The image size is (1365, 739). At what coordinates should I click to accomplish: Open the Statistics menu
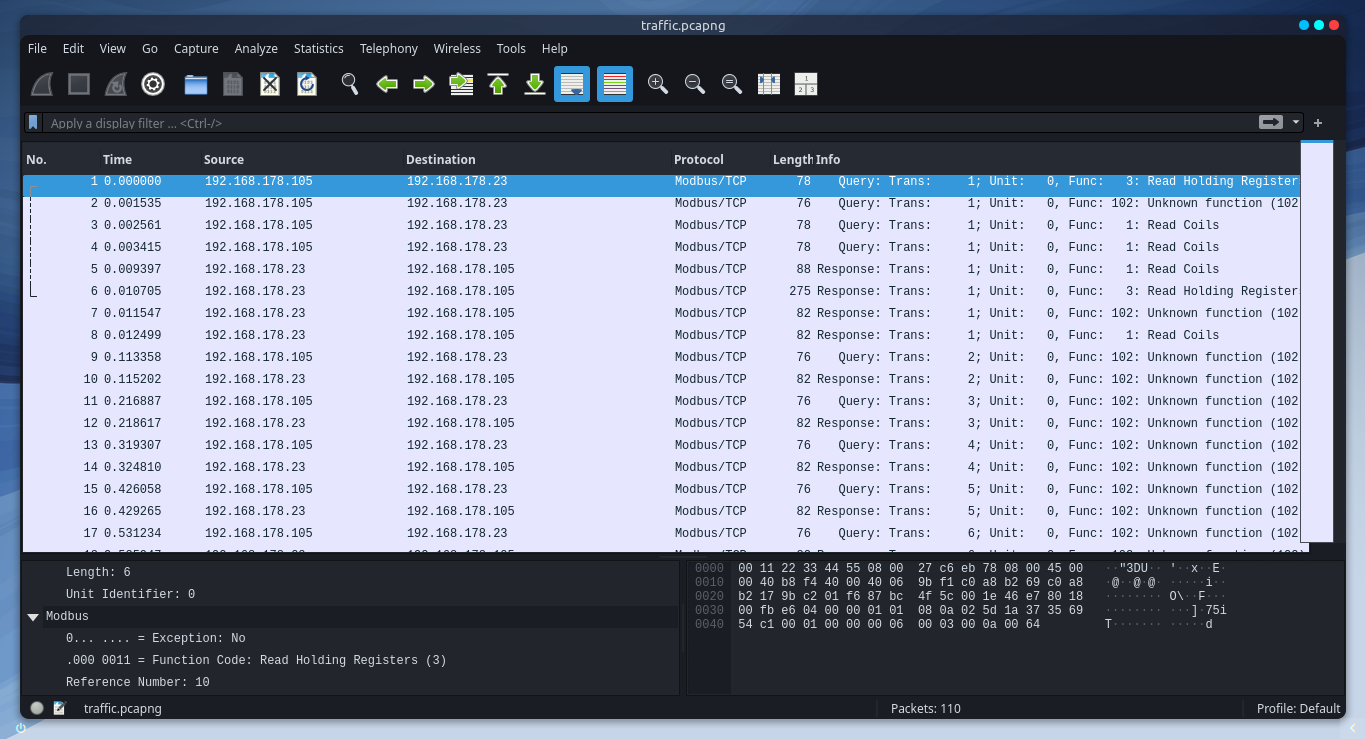318,48
